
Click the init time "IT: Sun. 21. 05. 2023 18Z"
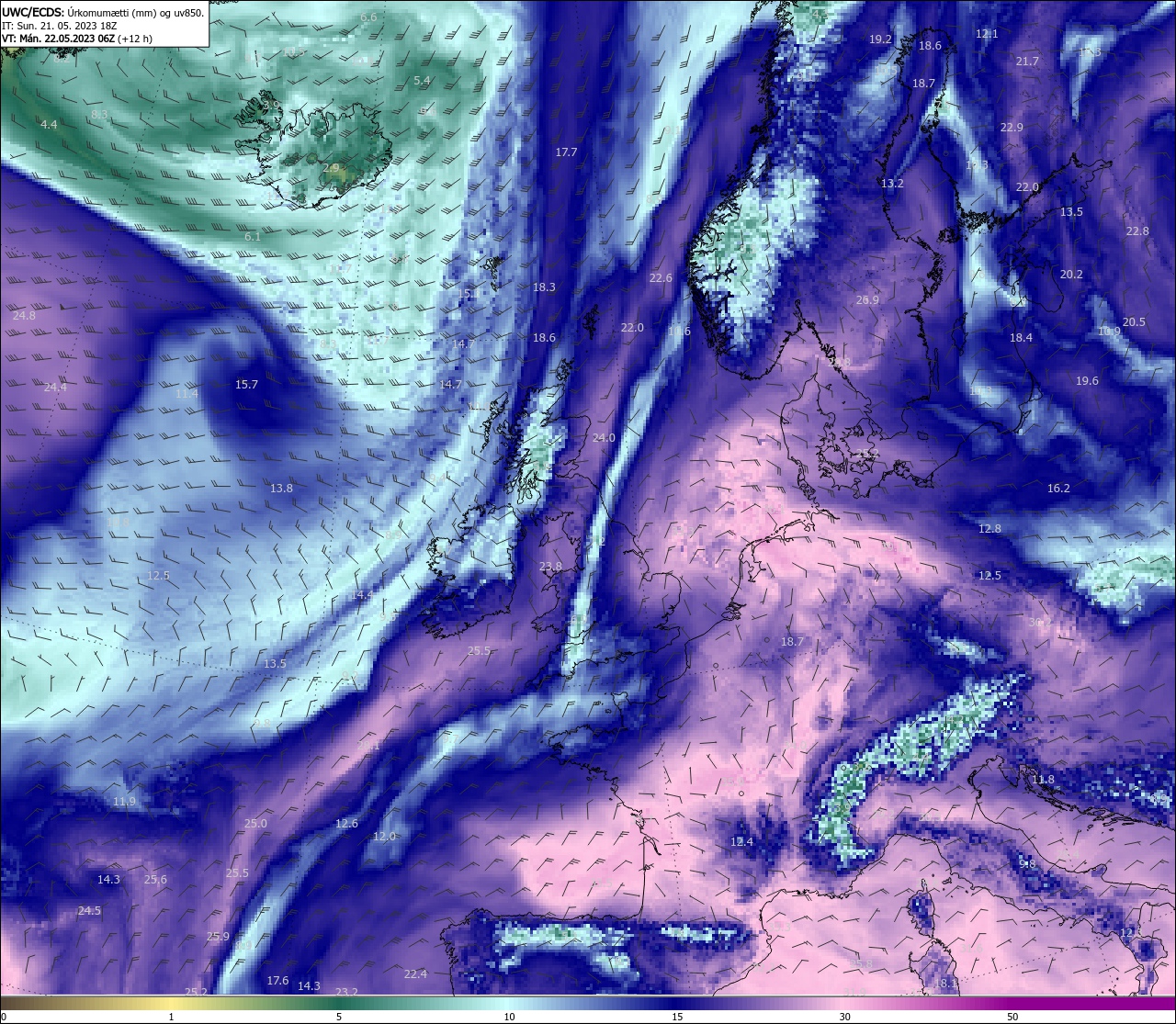(60, 26)
